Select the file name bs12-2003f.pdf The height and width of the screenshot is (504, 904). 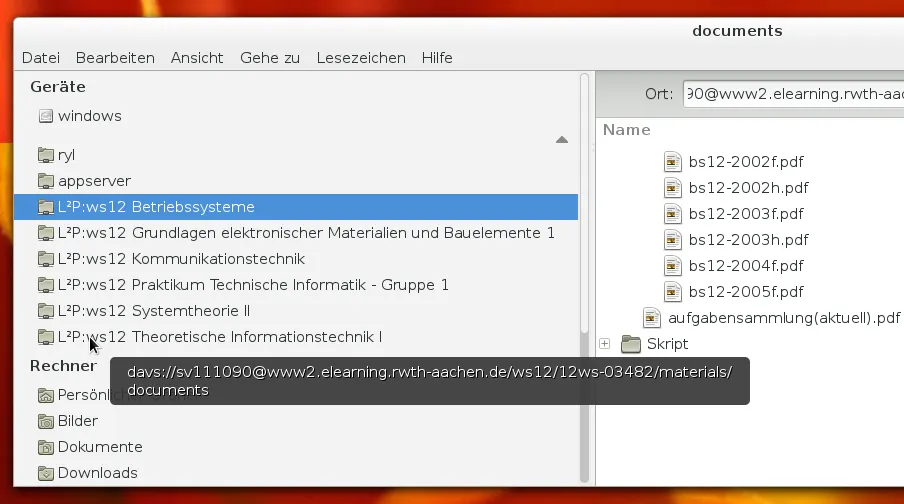[746, 214]
